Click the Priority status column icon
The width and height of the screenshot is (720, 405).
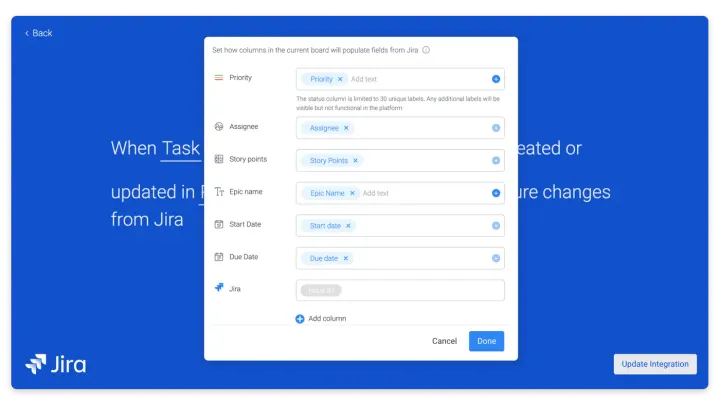[219, 78]
